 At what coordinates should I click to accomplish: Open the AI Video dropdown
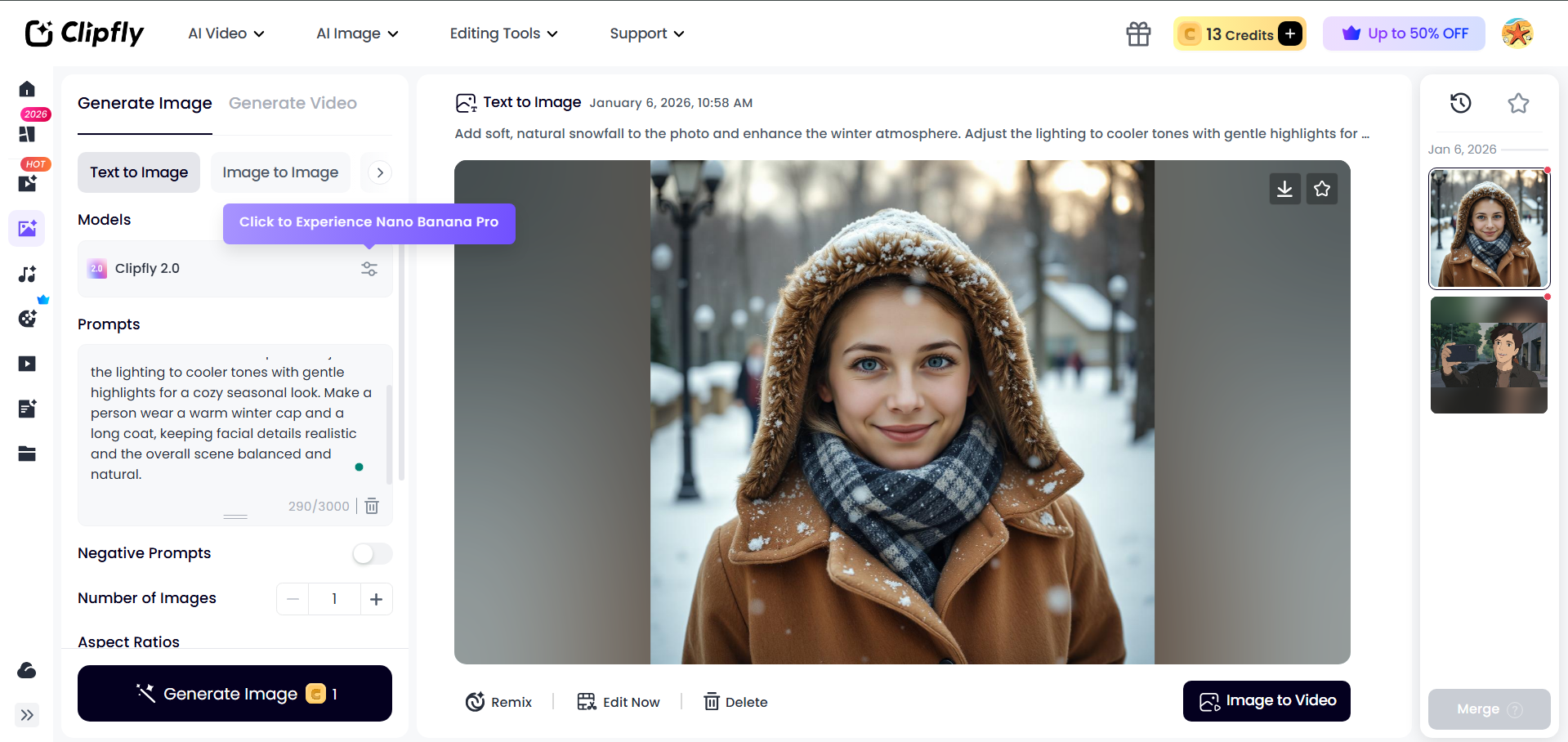226,34
